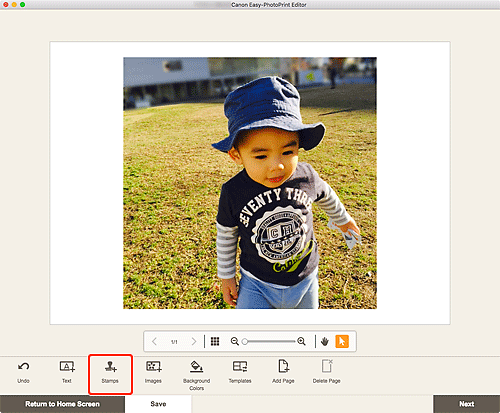The width and height of the screenshot is (500, 413).
Task: Click the zoom in magnifier
Action: coord(301,341)
